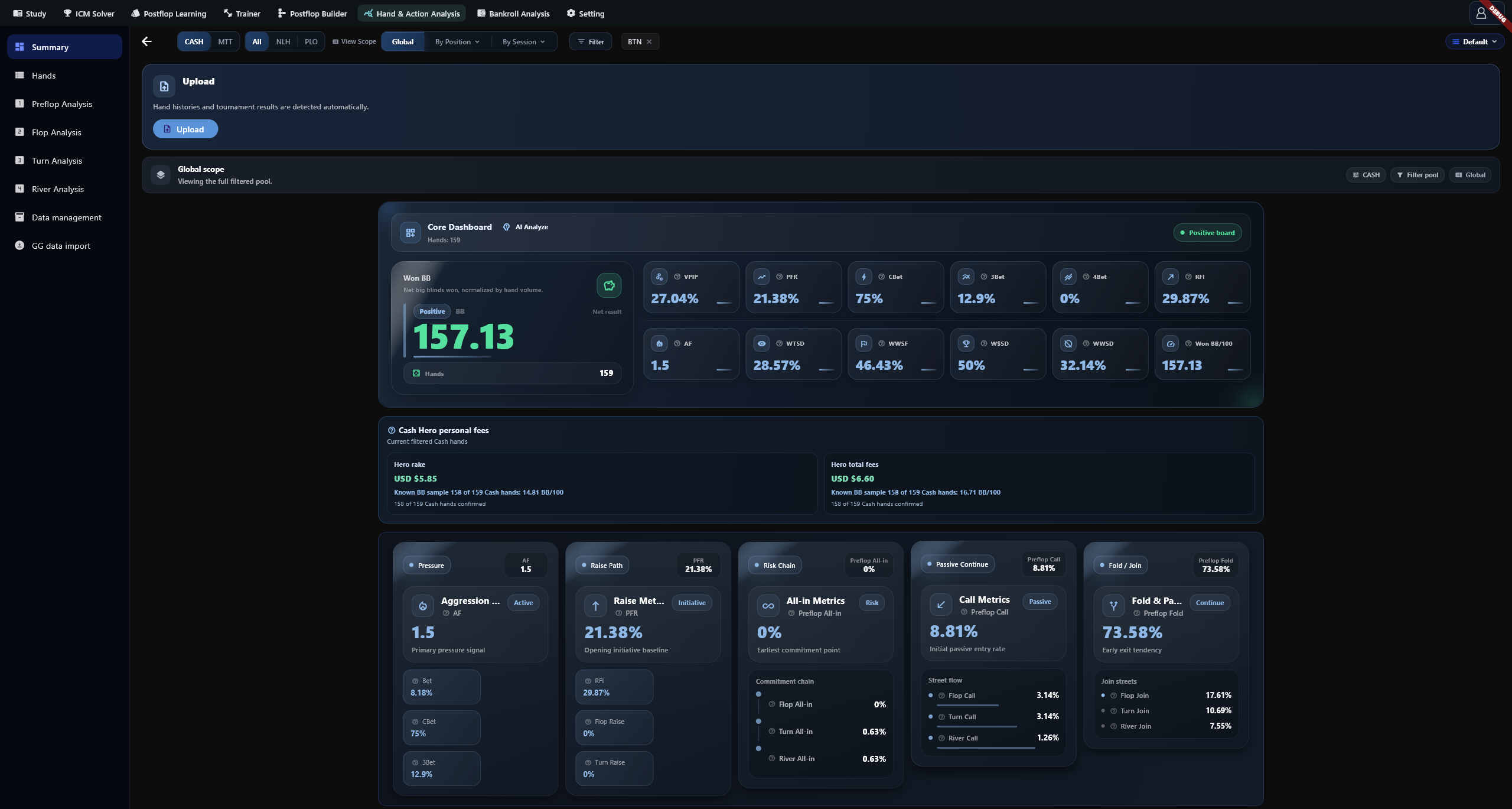Switch to CASH game type
Viewport: 1512px width, 809px height.
(194, 41)
